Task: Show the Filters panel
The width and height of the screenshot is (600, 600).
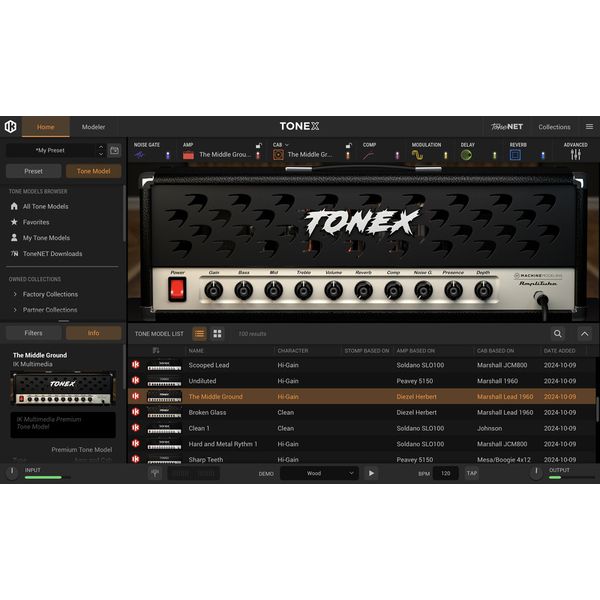Action: coord(33,333)
